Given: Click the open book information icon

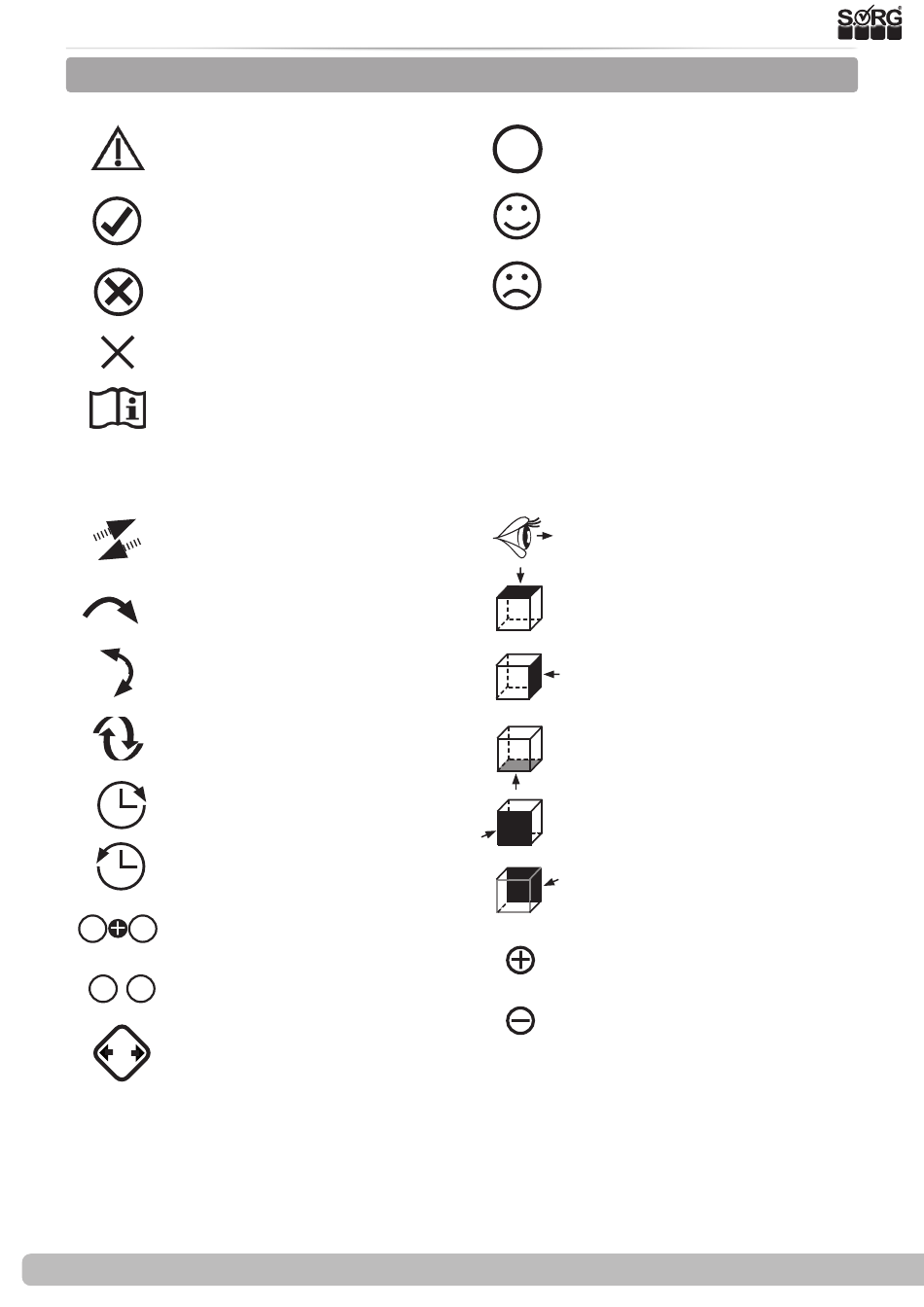Looking at the screenshot, I should pyautogui.click(x=118, y=409).
